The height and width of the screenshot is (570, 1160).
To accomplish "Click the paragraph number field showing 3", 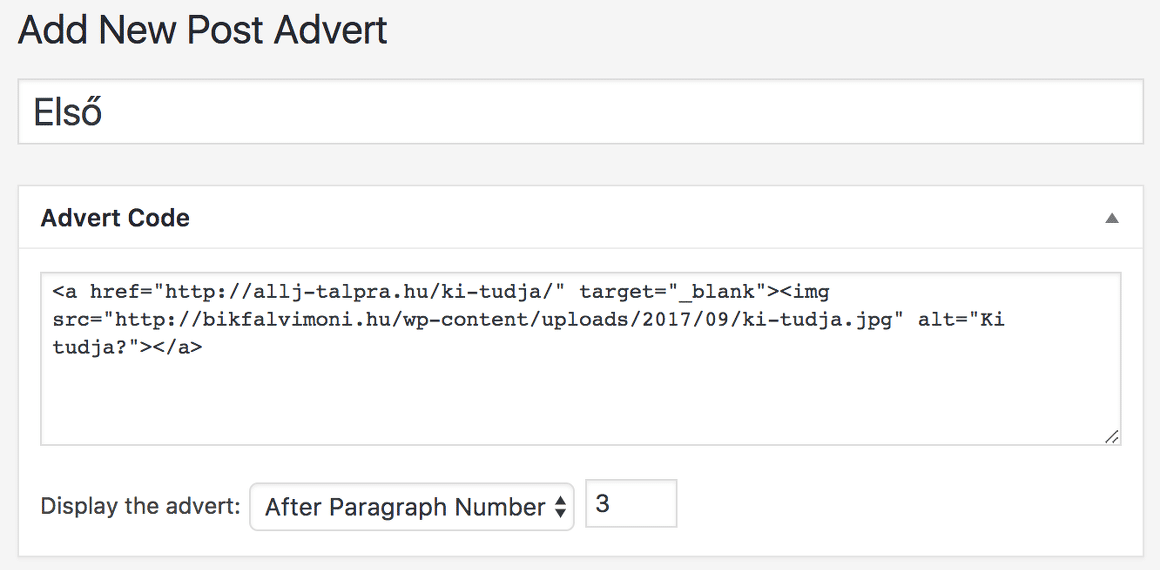I will click(631, 504).
